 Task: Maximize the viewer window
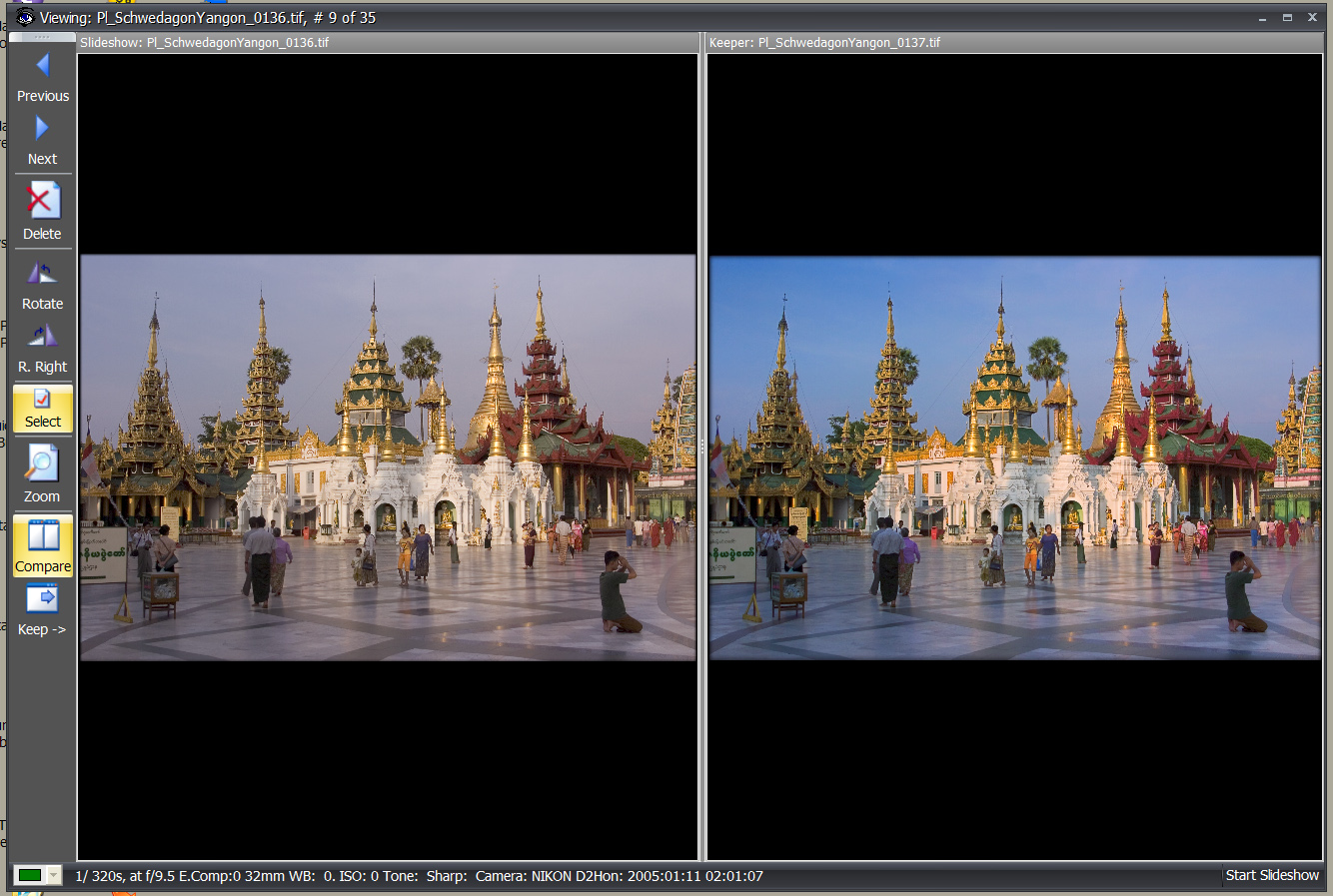pos(1287,17)
